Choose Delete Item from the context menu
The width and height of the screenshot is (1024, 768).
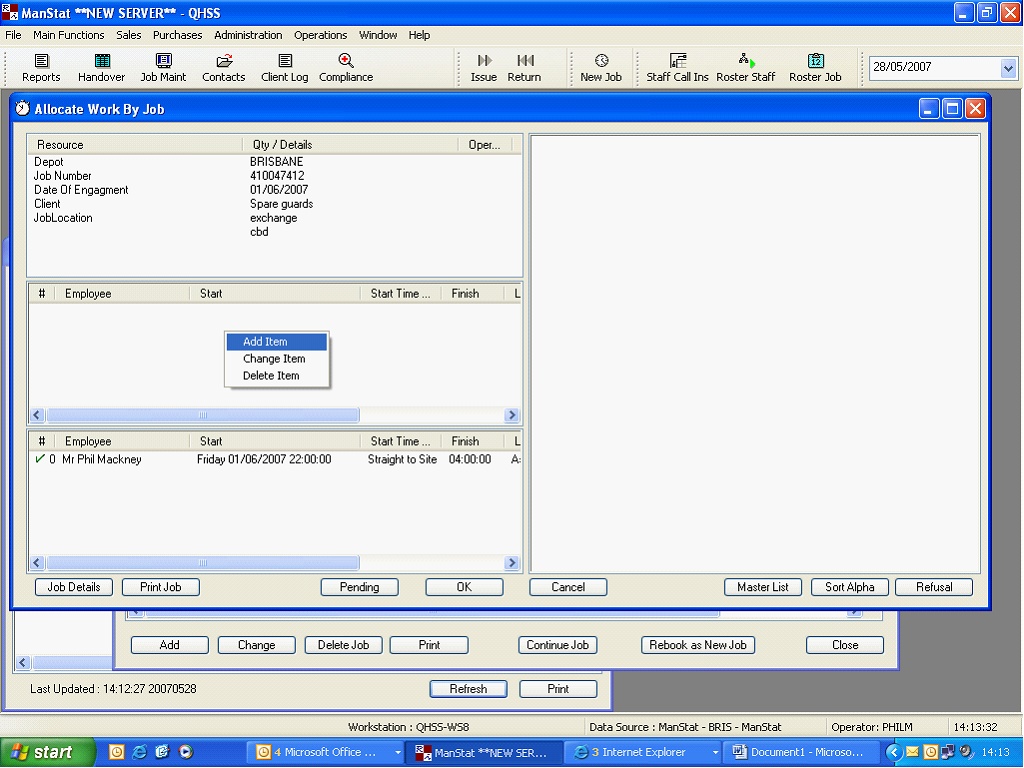point(271,376)
